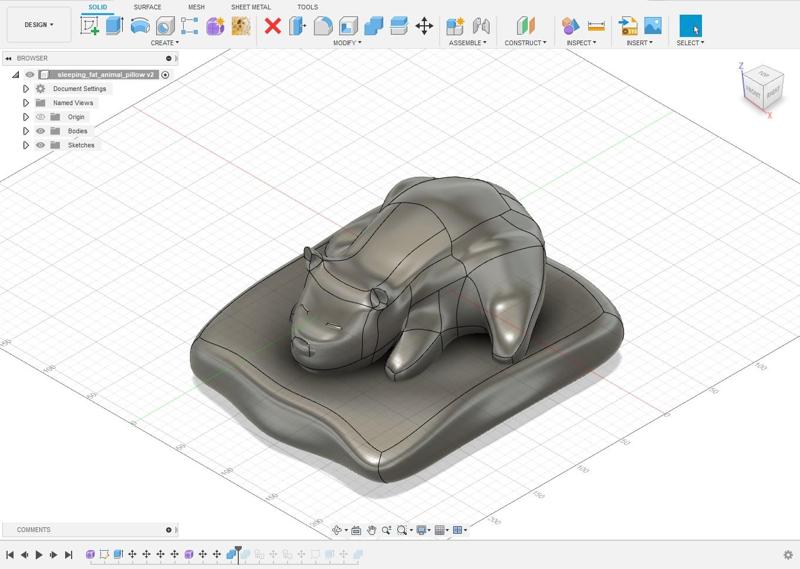Open the Measure tool in Inspect
This screenshot has width=800, height=569.
[x=596, y=26]
